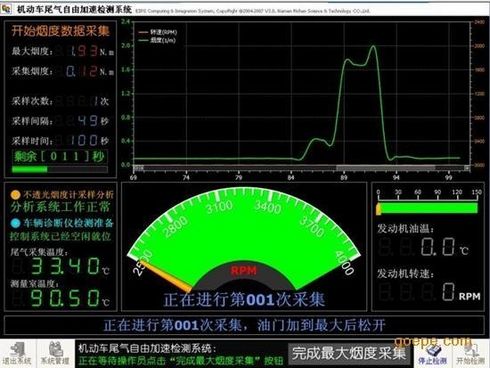Click the 开始检测 start detection icon

click(x=470, y=354)
